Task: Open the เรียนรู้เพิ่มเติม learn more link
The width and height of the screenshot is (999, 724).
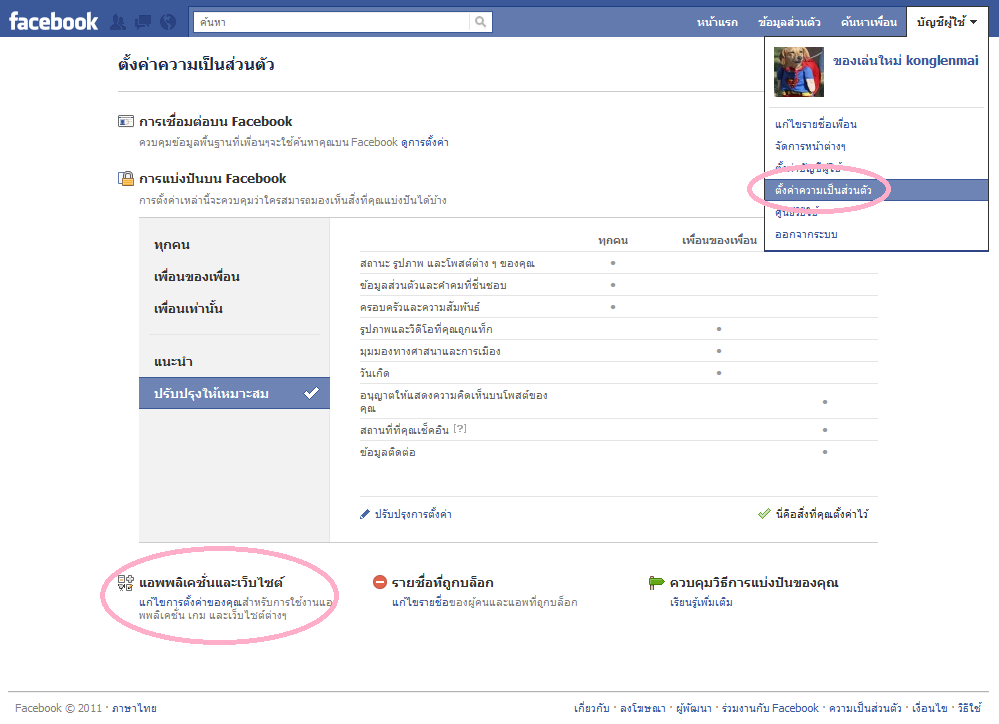Action: [701, 602]
